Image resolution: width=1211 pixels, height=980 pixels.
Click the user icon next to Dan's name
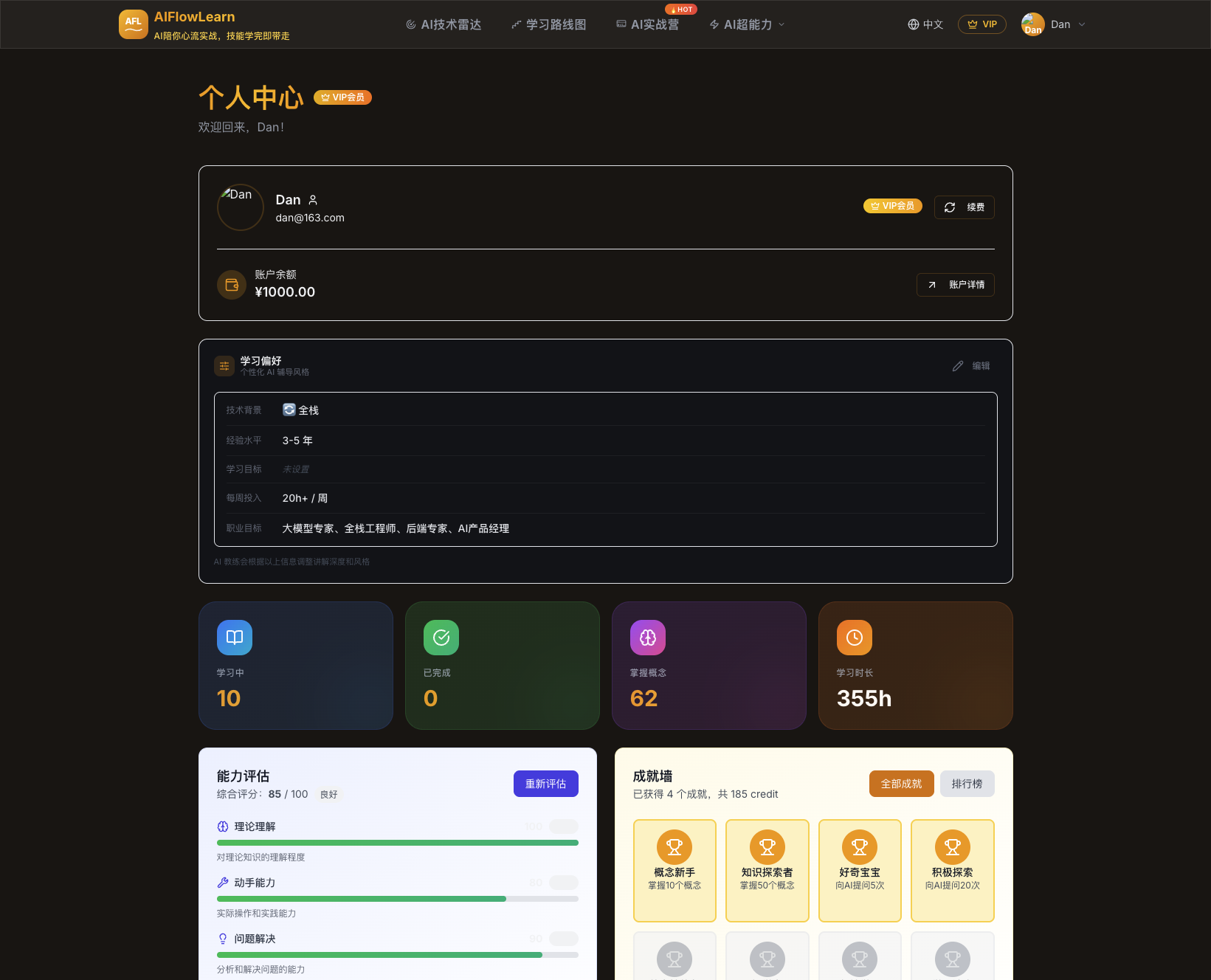coord(313,200)
